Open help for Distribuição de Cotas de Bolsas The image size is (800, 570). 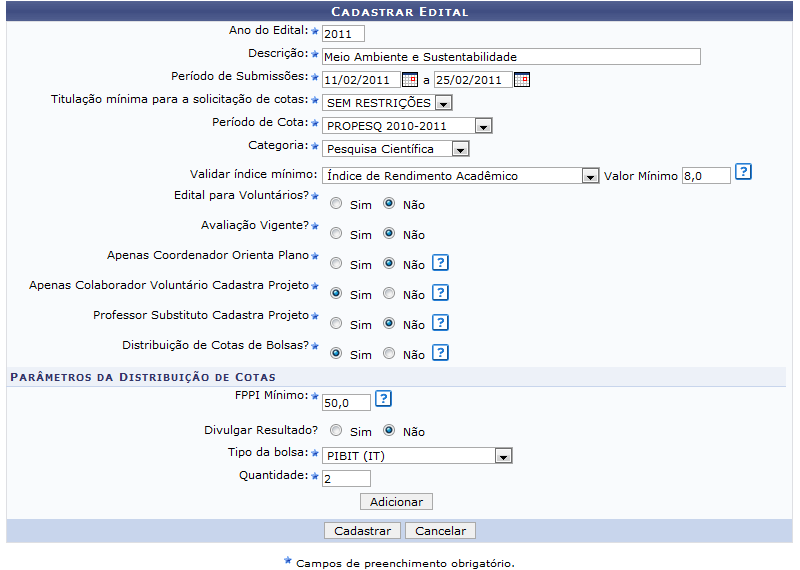pyautogui.click(x=440, y=353)
